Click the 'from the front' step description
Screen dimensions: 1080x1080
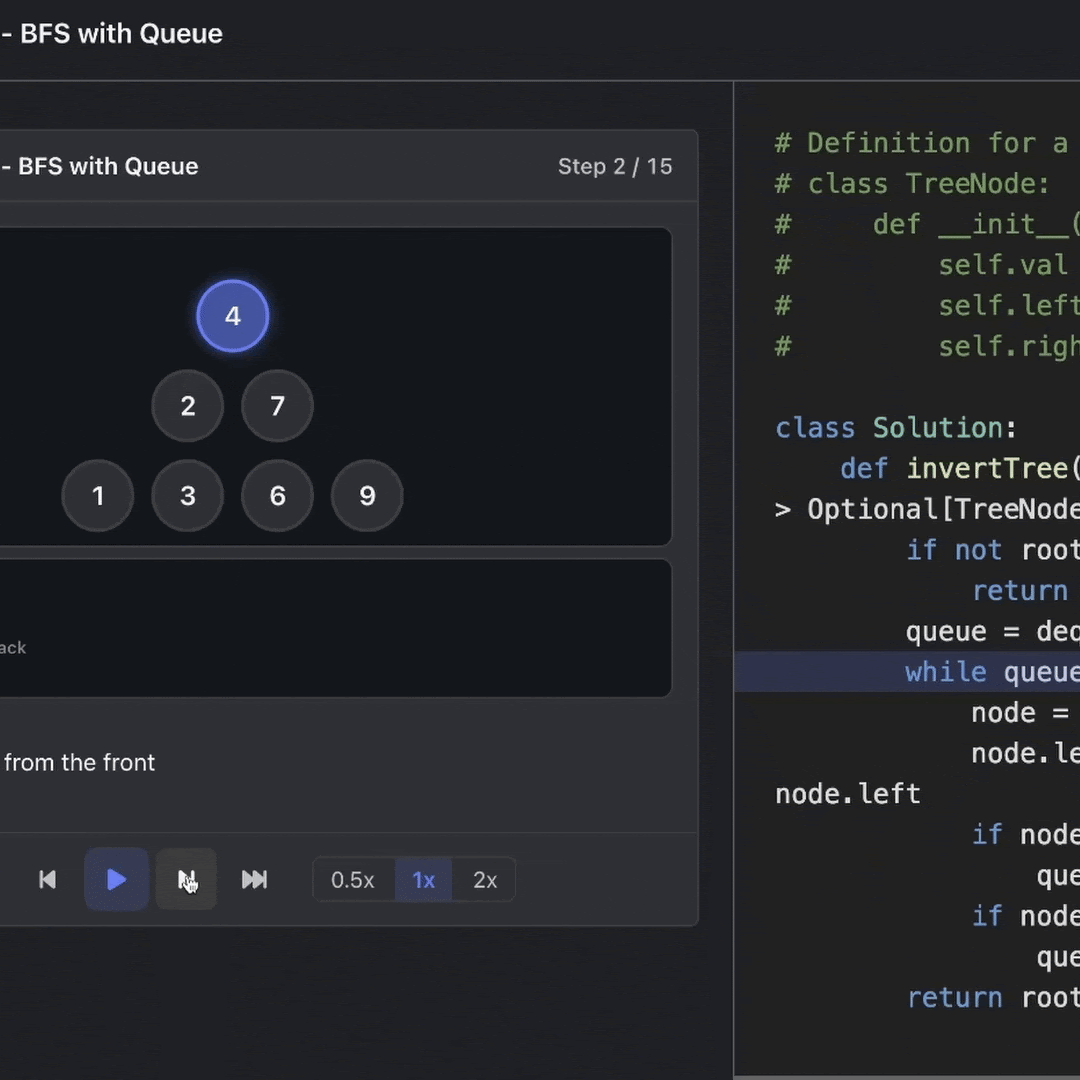(79, 762)
